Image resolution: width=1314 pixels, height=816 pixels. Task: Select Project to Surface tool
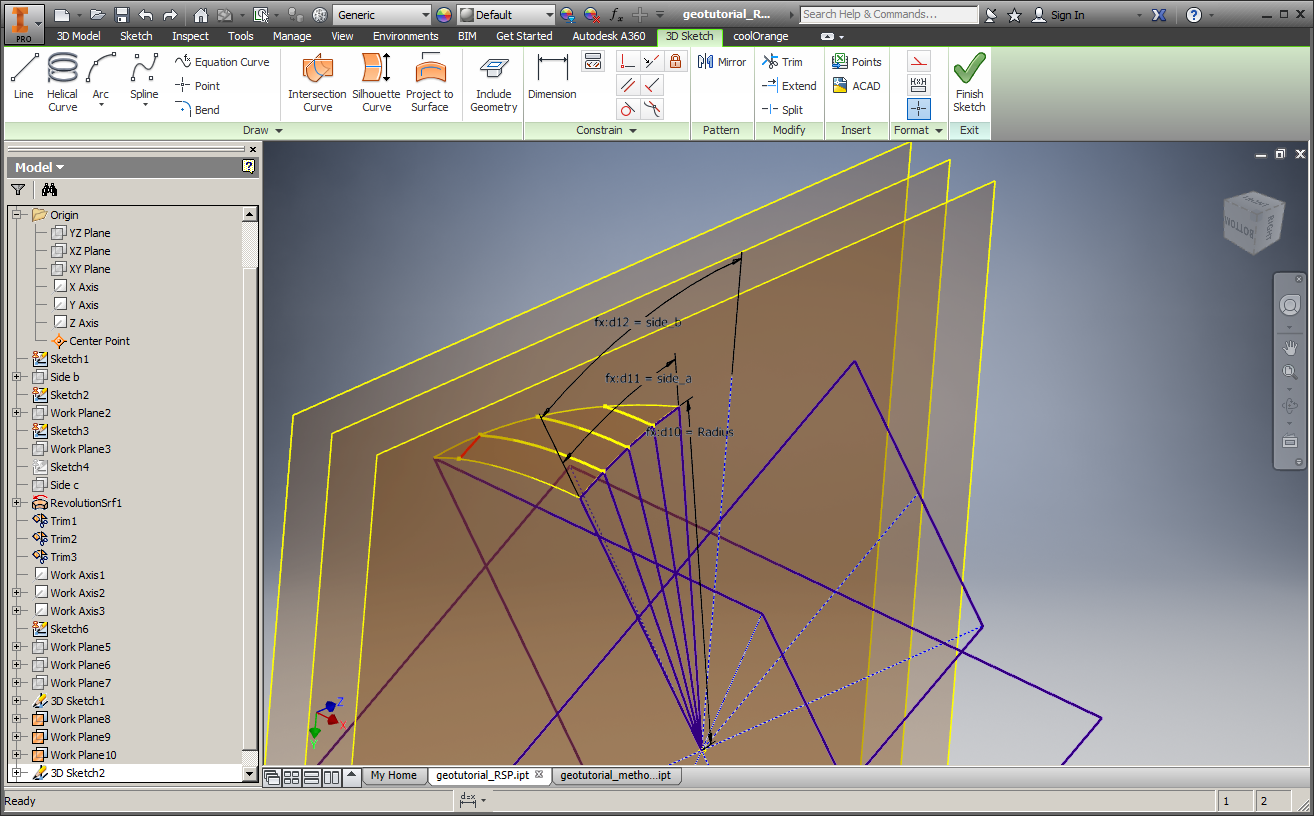coord(430,82)
